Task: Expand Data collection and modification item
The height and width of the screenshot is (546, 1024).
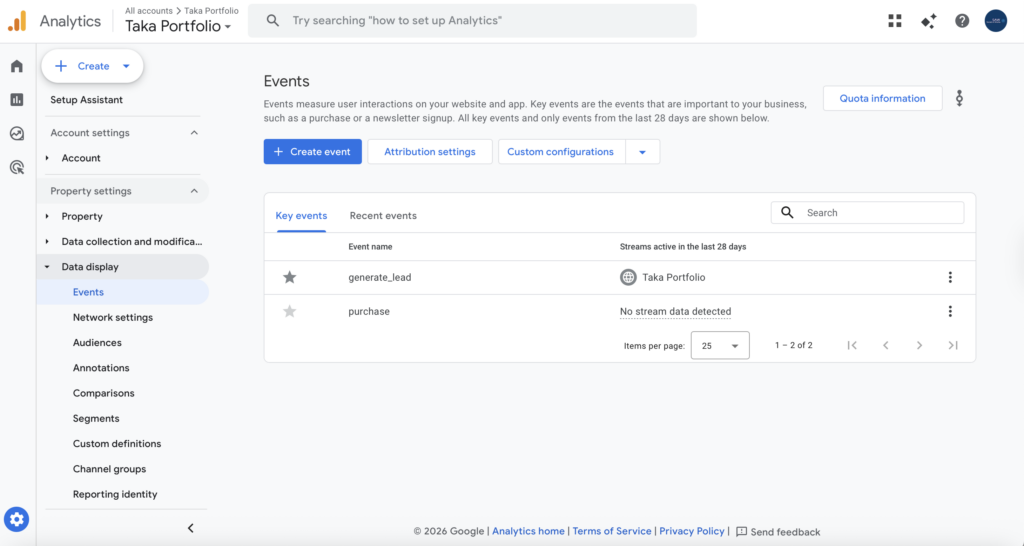Action: click(x=47, y=242)
